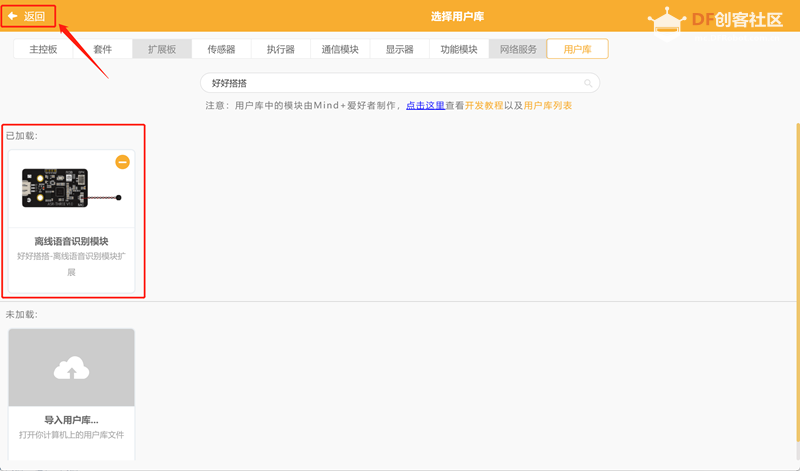This screenshot has width=800, height=471.
Task: Click the 好好搭搭-离线语音识别模块扩展 description text
Action: [71, 264]
